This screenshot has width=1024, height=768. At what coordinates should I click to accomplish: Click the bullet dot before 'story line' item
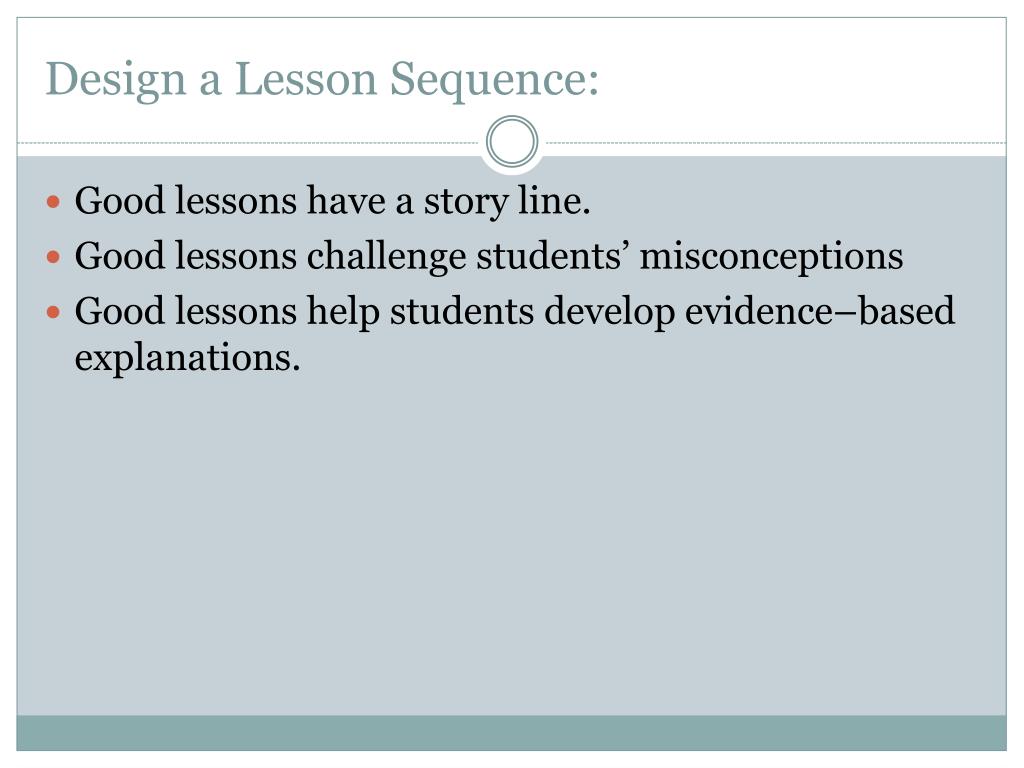[55, 202]
